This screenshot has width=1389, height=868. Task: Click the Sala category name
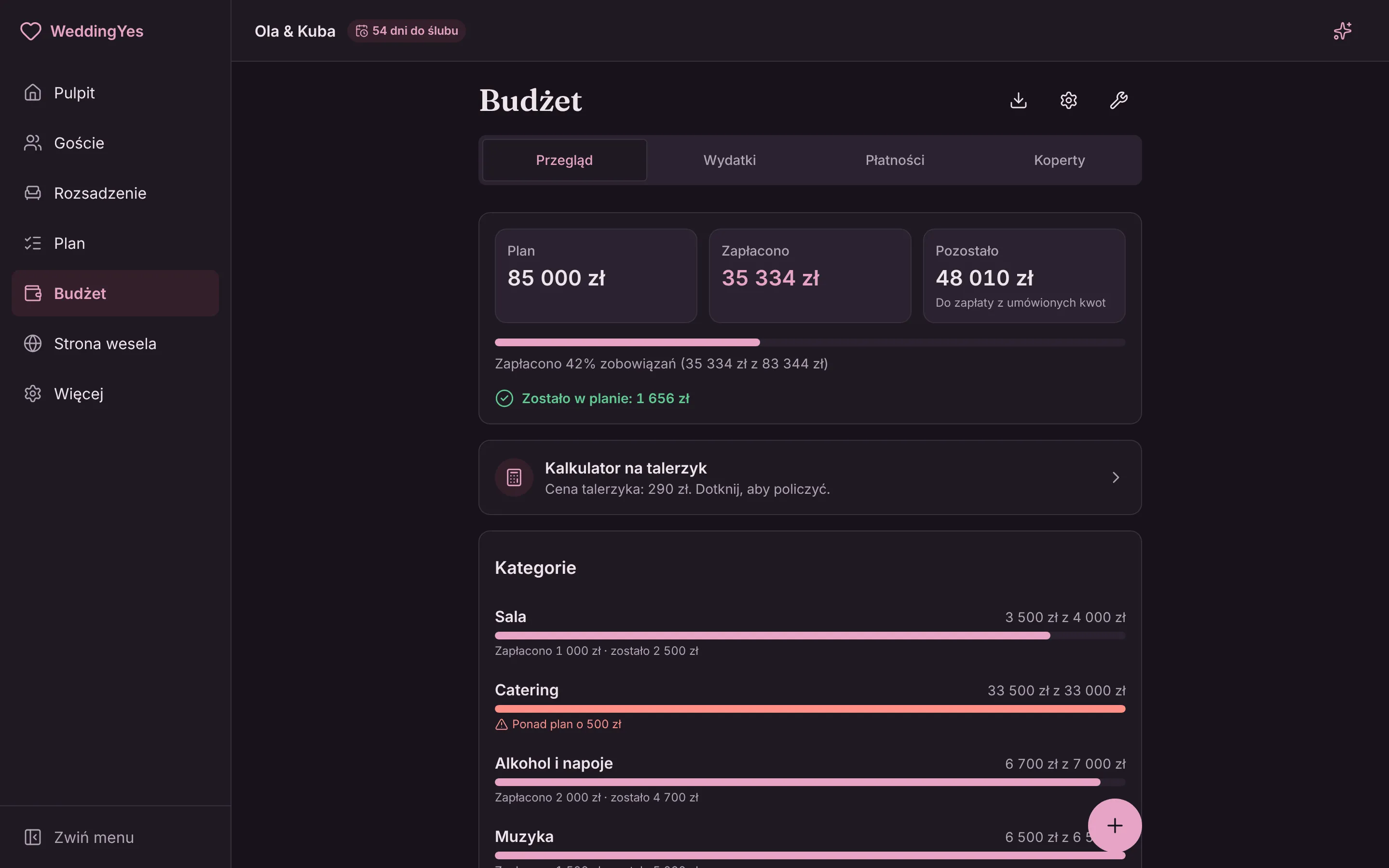pos(510,617)
